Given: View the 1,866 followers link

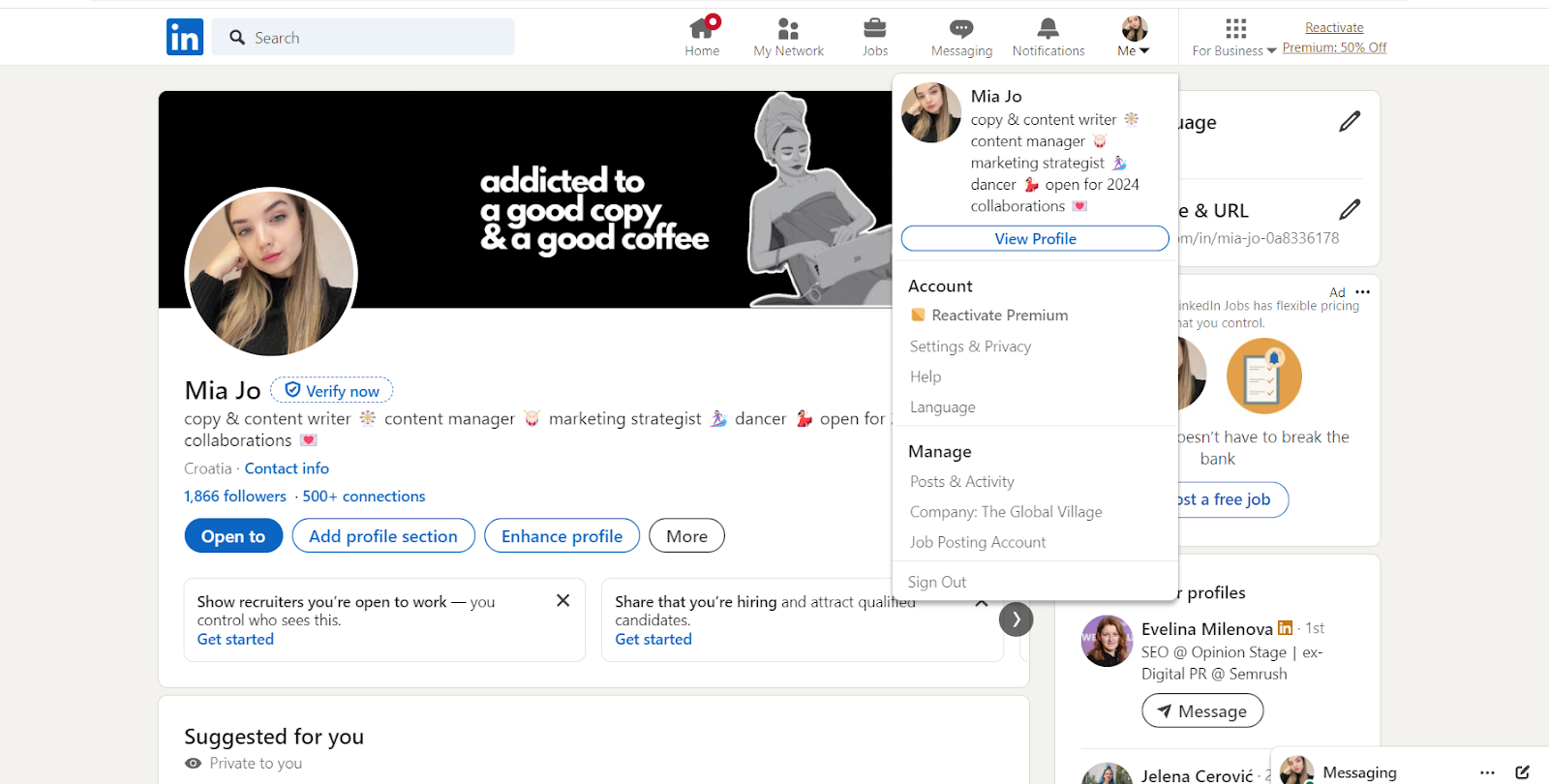Looking at the screenshot, I should 235,497.
